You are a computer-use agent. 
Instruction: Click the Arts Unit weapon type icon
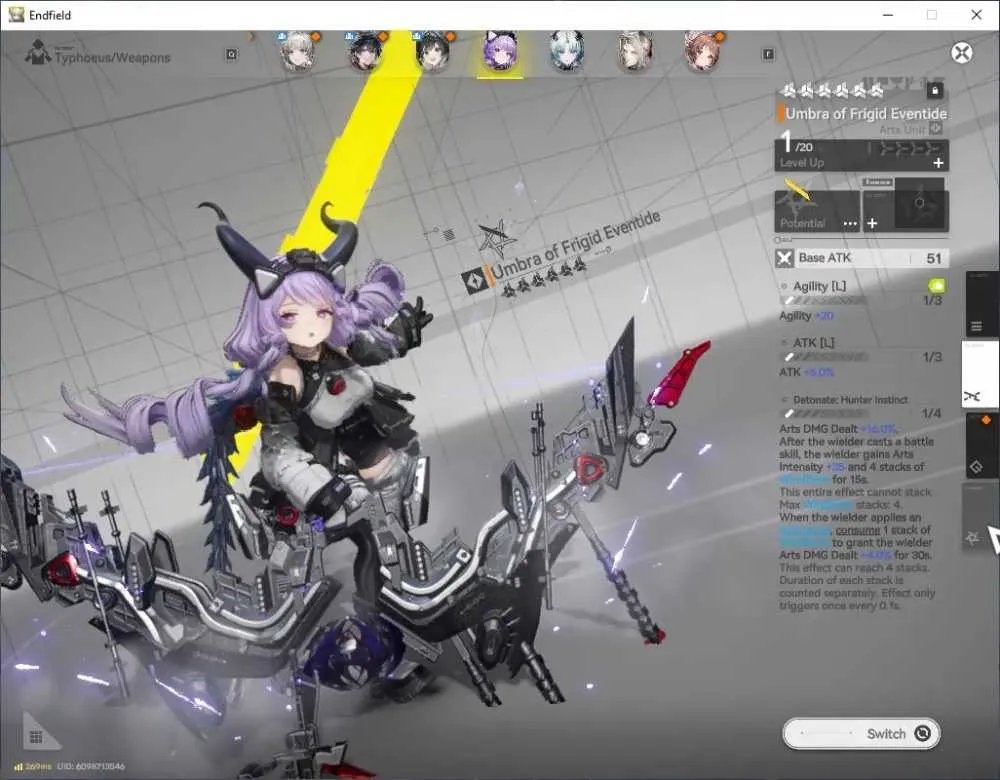tap(936, 129)
